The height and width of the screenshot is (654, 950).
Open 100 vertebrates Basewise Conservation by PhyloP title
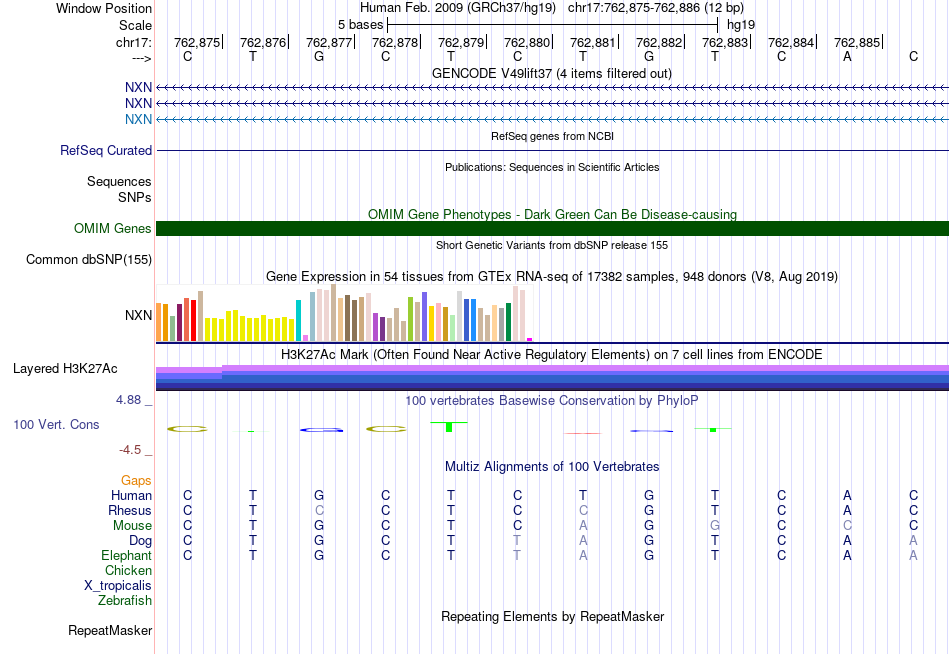[552, 401]
